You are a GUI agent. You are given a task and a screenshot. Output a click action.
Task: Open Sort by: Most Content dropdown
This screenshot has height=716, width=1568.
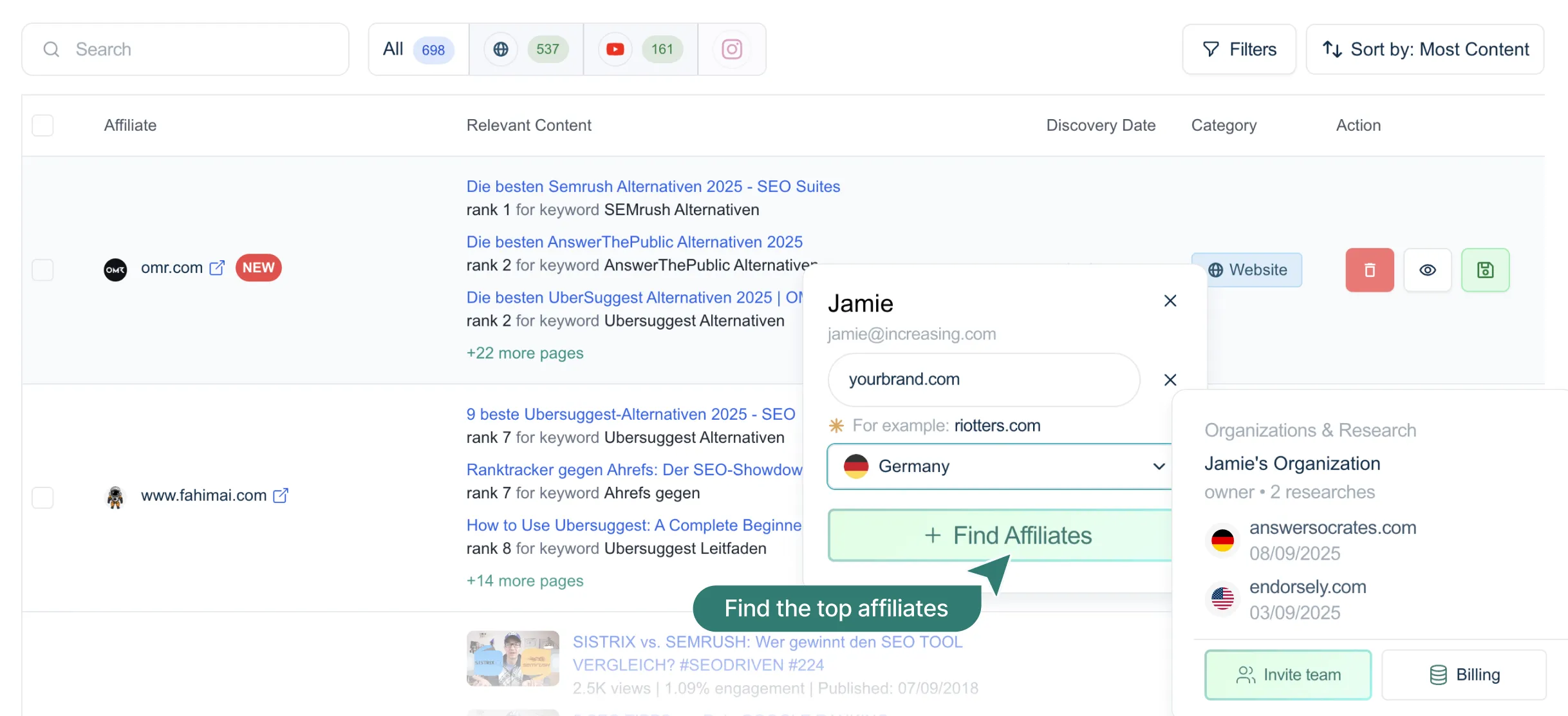[x=1425, y=50]
